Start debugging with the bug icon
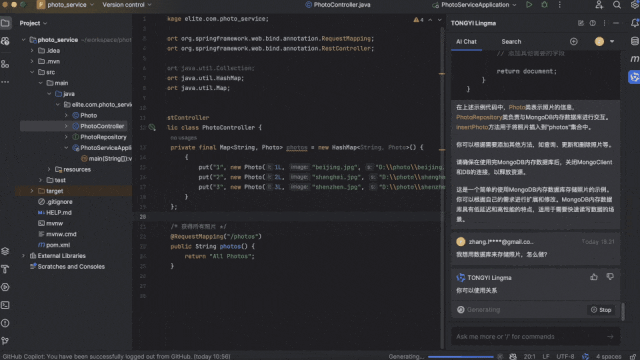This screenshot has height=360, width=640. [x=544, y=5]
